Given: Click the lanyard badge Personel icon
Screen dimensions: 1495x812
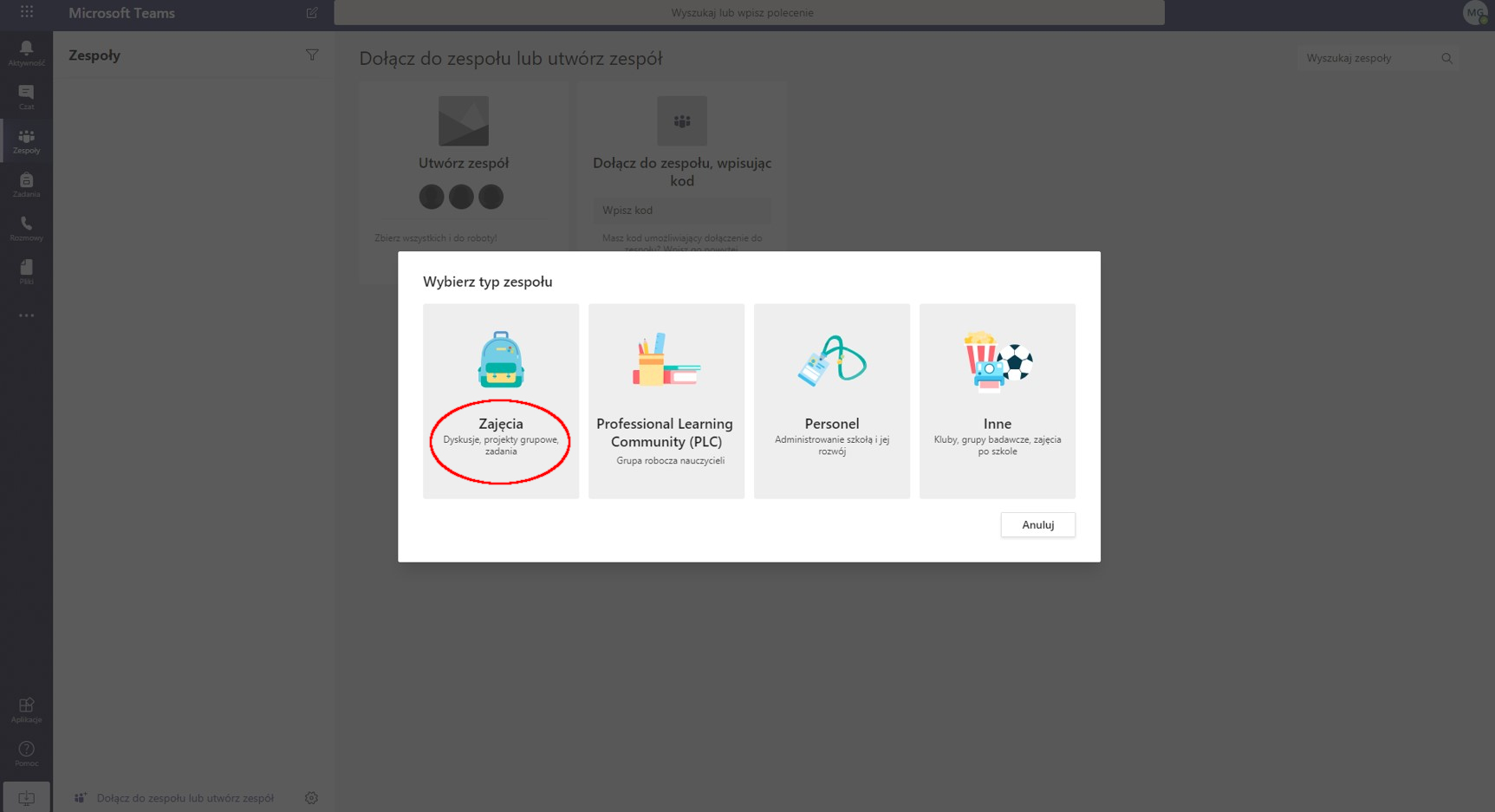Looking at the screenshot, I should 832,360.
